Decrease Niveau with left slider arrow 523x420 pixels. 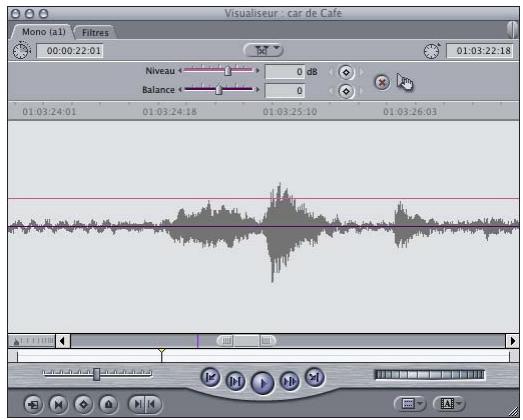coord(180,70)
